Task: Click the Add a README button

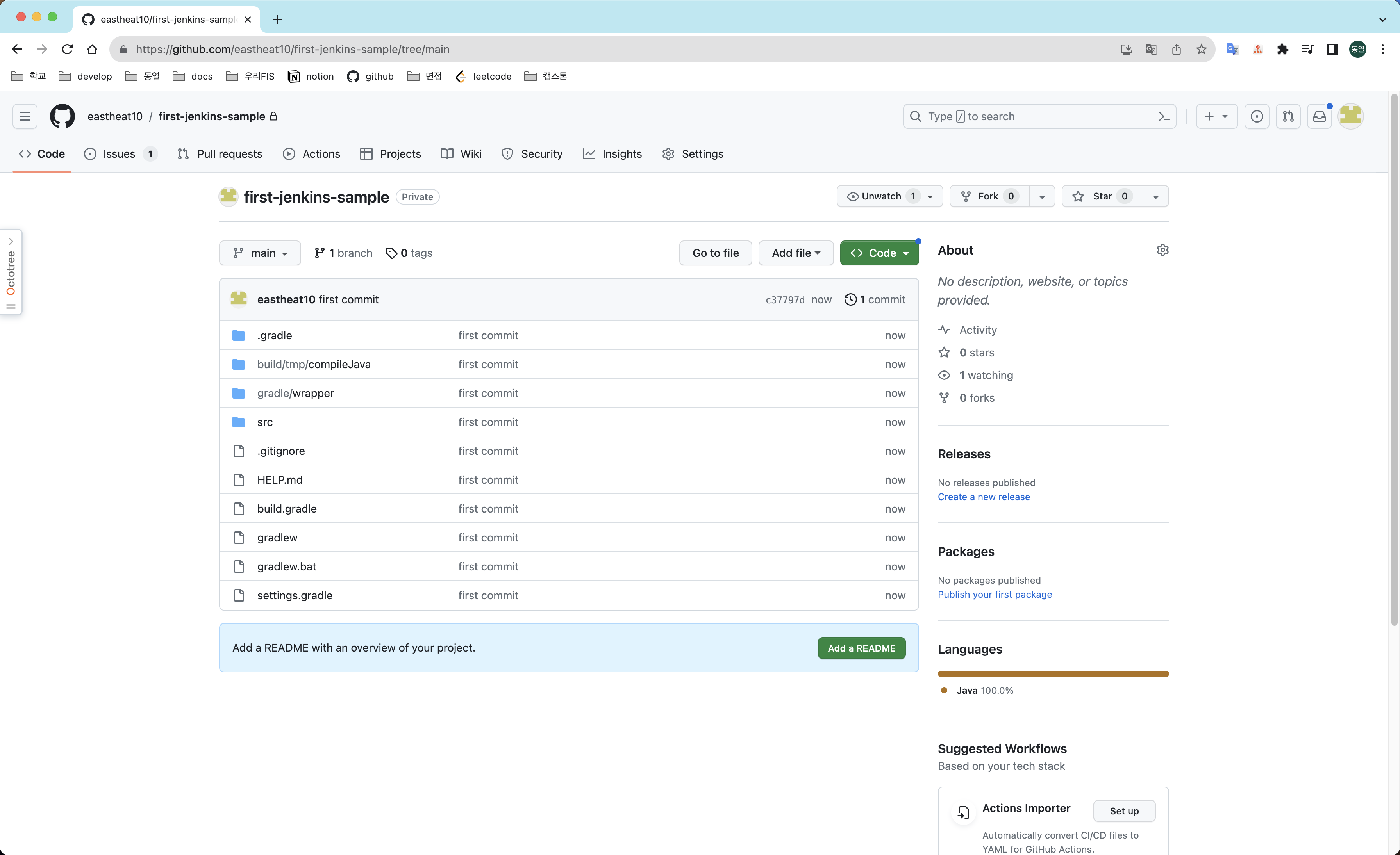Action: [x=861, y=648]
